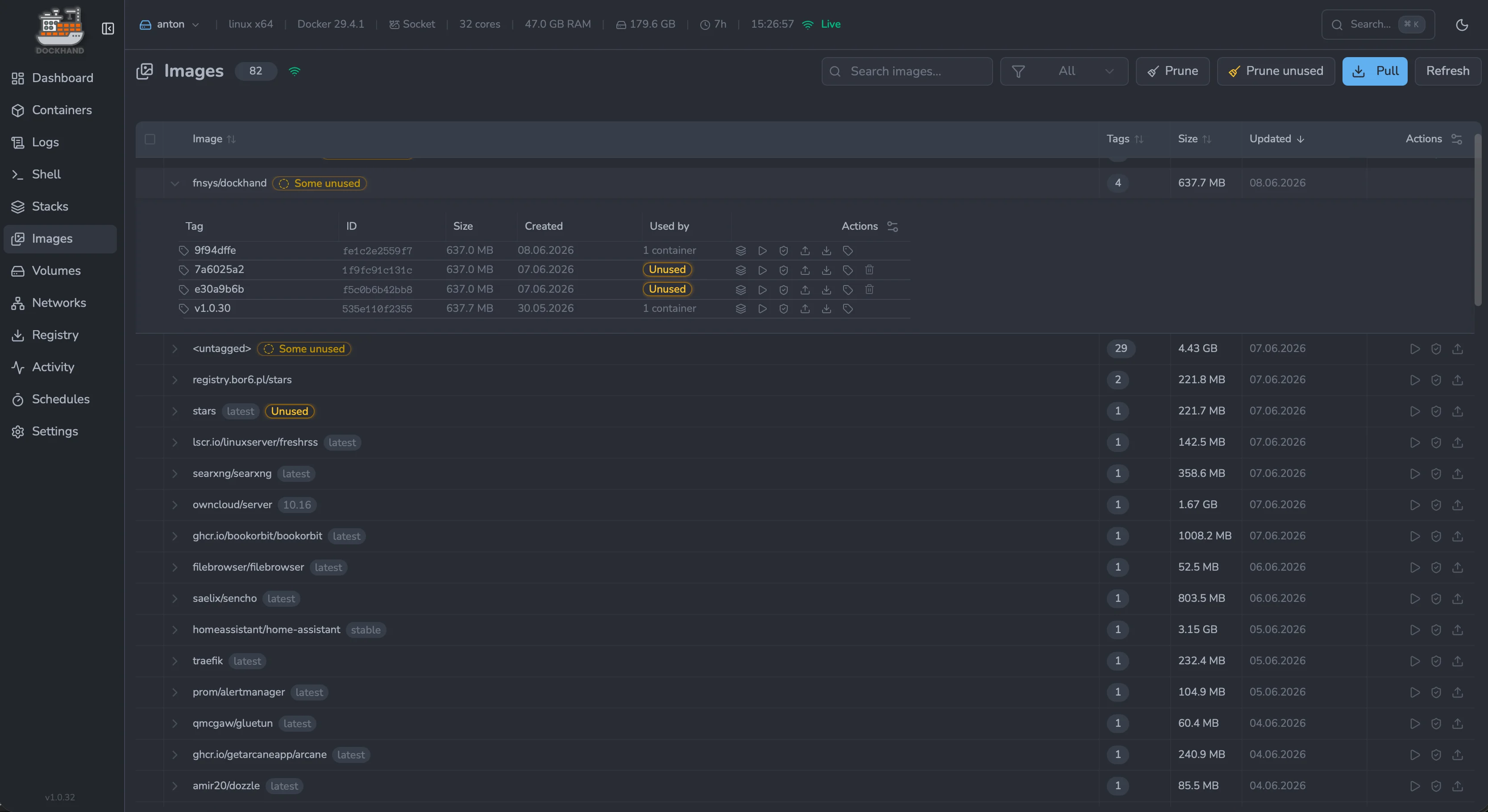Screen dimensions: 1488x812
Task: Expand the <untagged> image group
Action: tap(175, 349)
